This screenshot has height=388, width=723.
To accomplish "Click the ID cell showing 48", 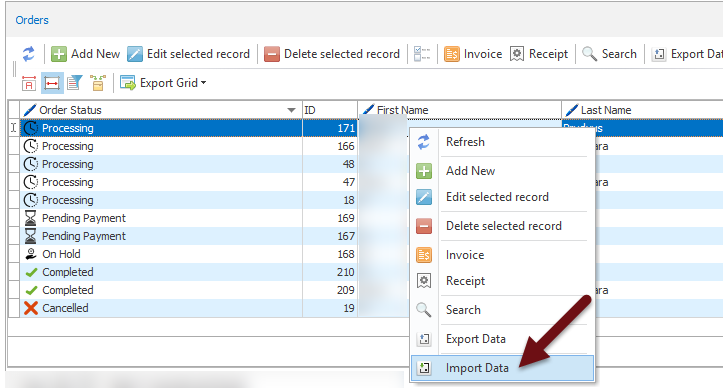I will coord(330,164).
